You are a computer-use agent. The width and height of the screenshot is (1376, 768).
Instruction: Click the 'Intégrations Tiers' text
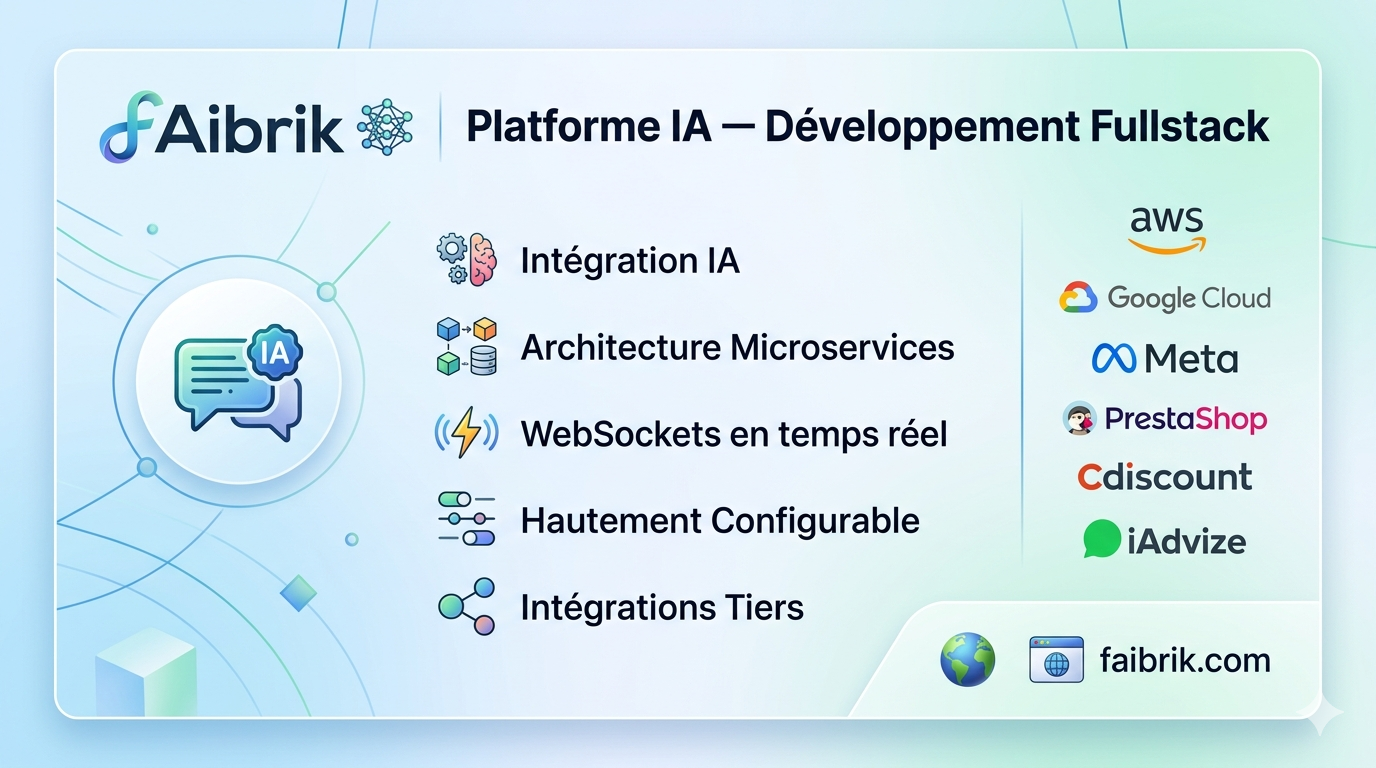[x=662, y=607]
